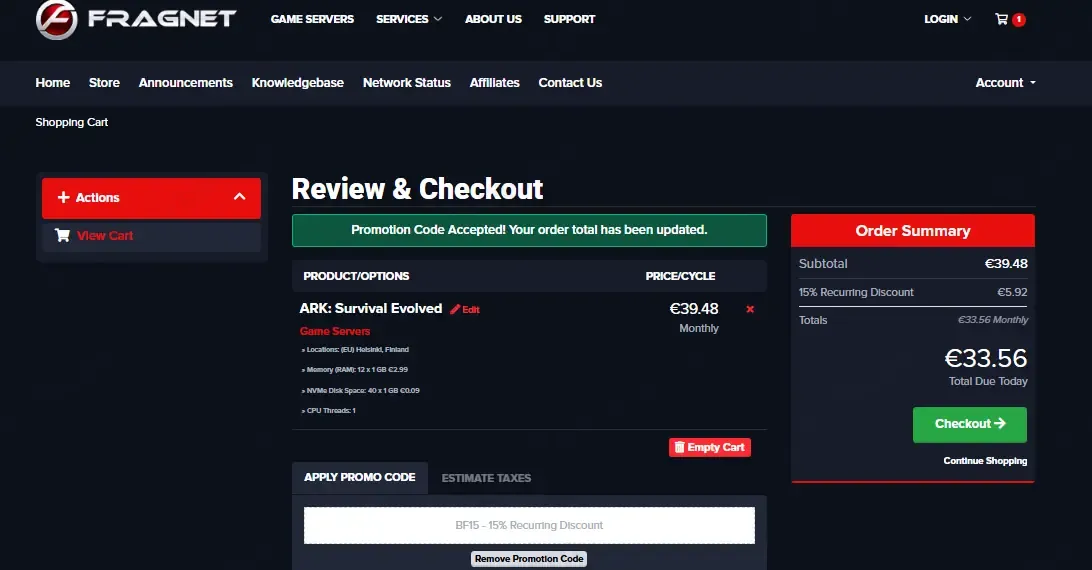The width and height of the screenshot is (1092, 570).
Task: Click the pencil Edit icon for ARK
Action: tap(455, 309)
